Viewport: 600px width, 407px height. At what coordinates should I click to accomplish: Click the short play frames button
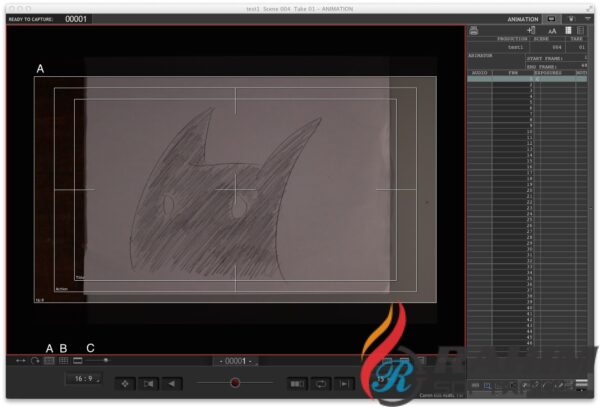(297, 384)
